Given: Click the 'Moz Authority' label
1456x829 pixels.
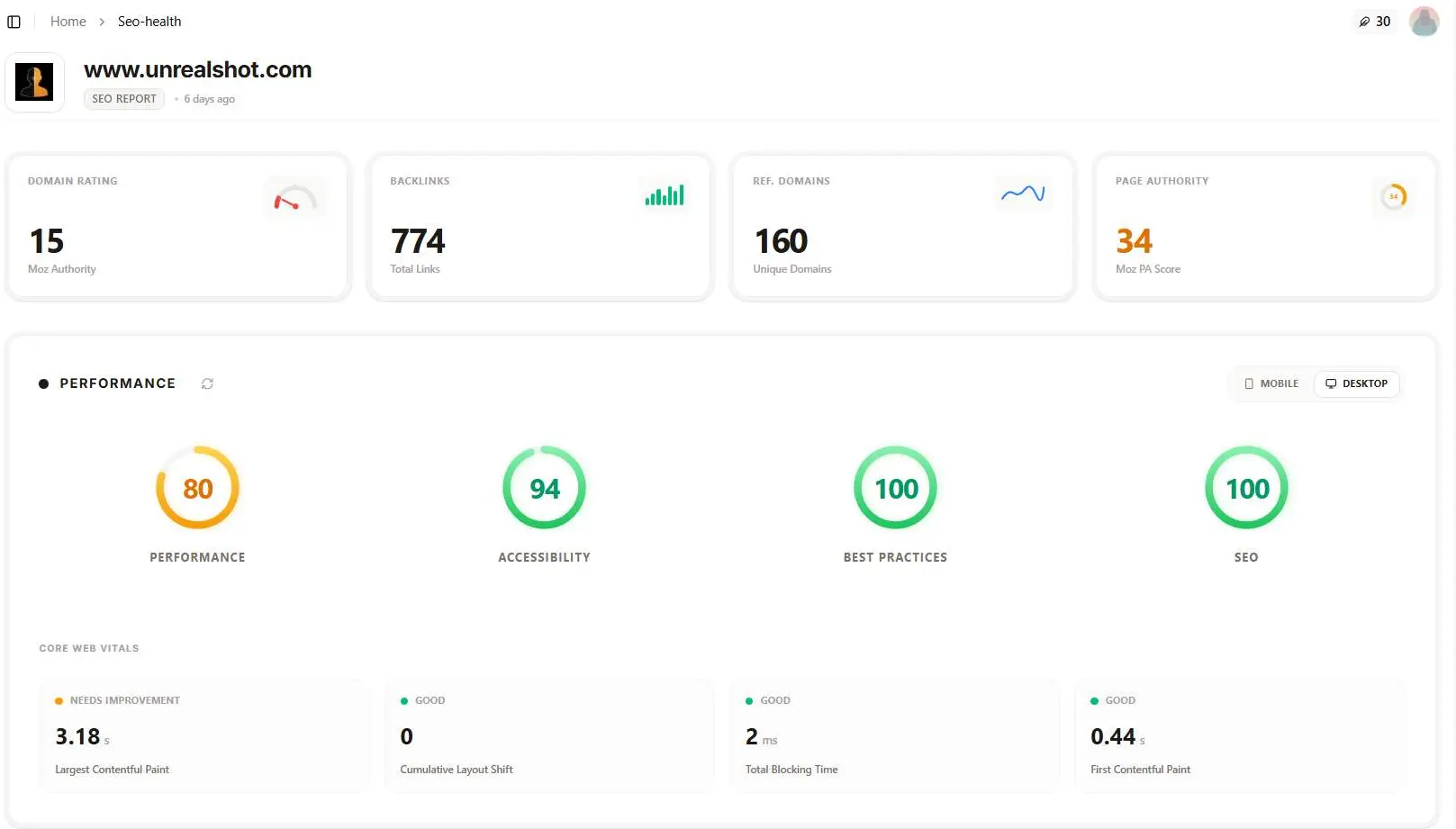Looking at the screenshot, I should 62,269.
